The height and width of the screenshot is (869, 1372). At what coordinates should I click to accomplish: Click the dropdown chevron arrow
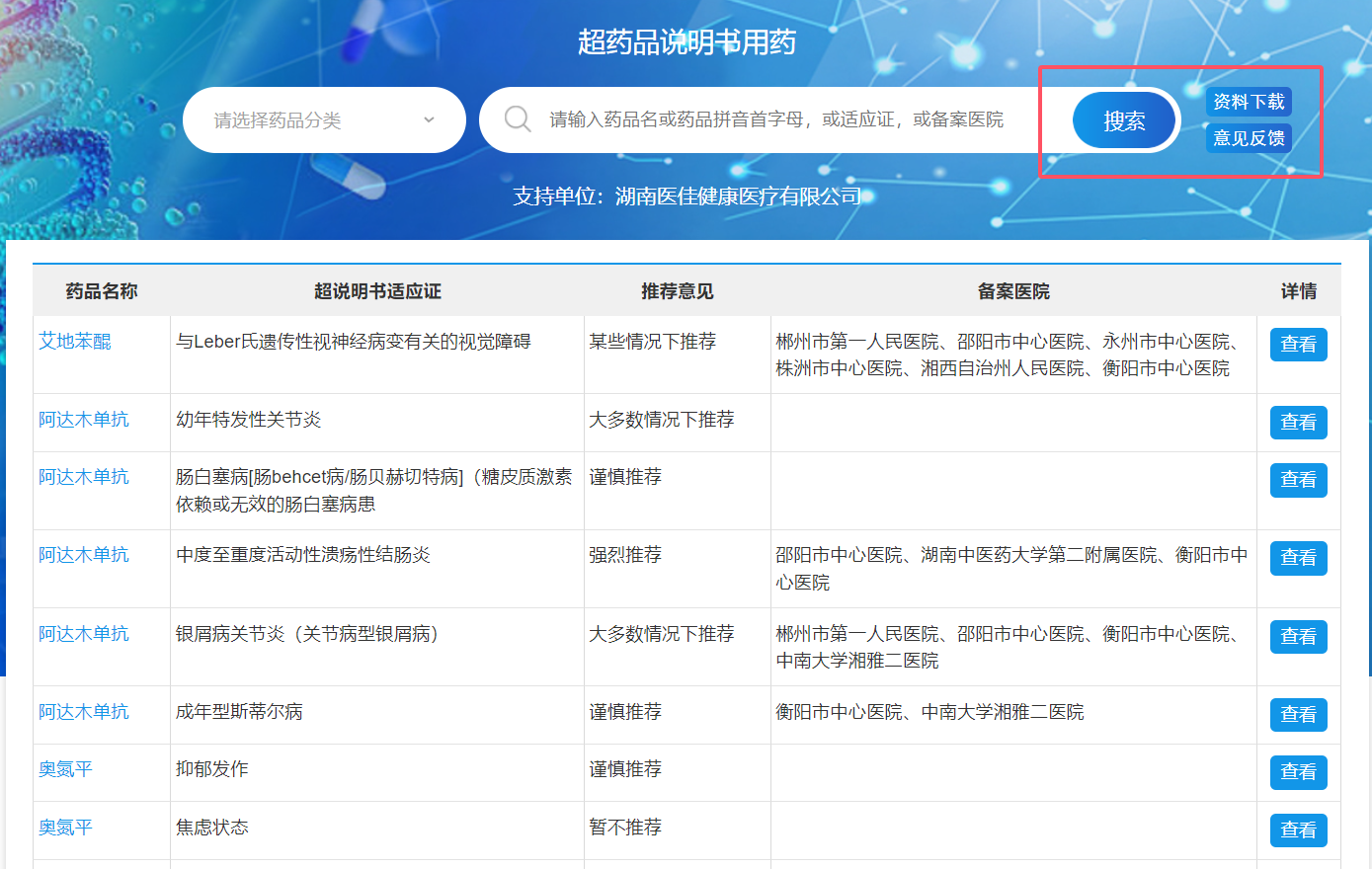pyautogui.click(x=429, y=119)
